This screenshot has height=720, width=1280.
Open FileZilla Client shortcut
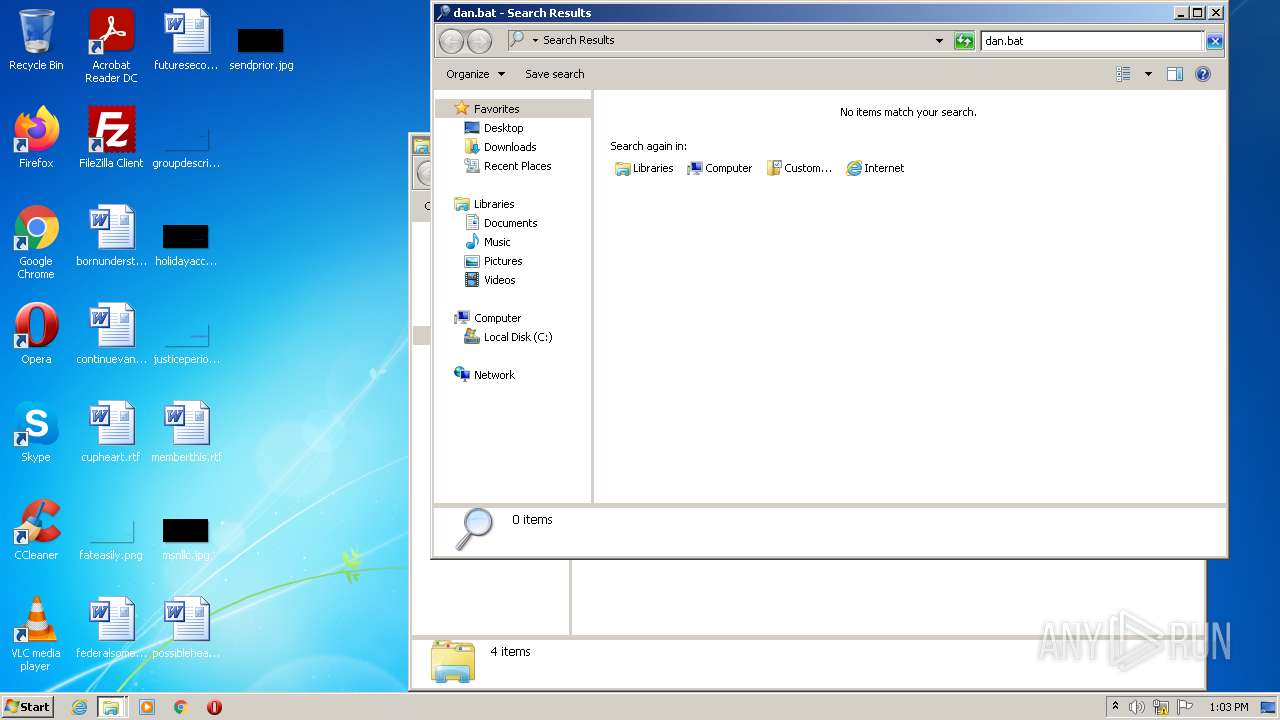point(111,138)
